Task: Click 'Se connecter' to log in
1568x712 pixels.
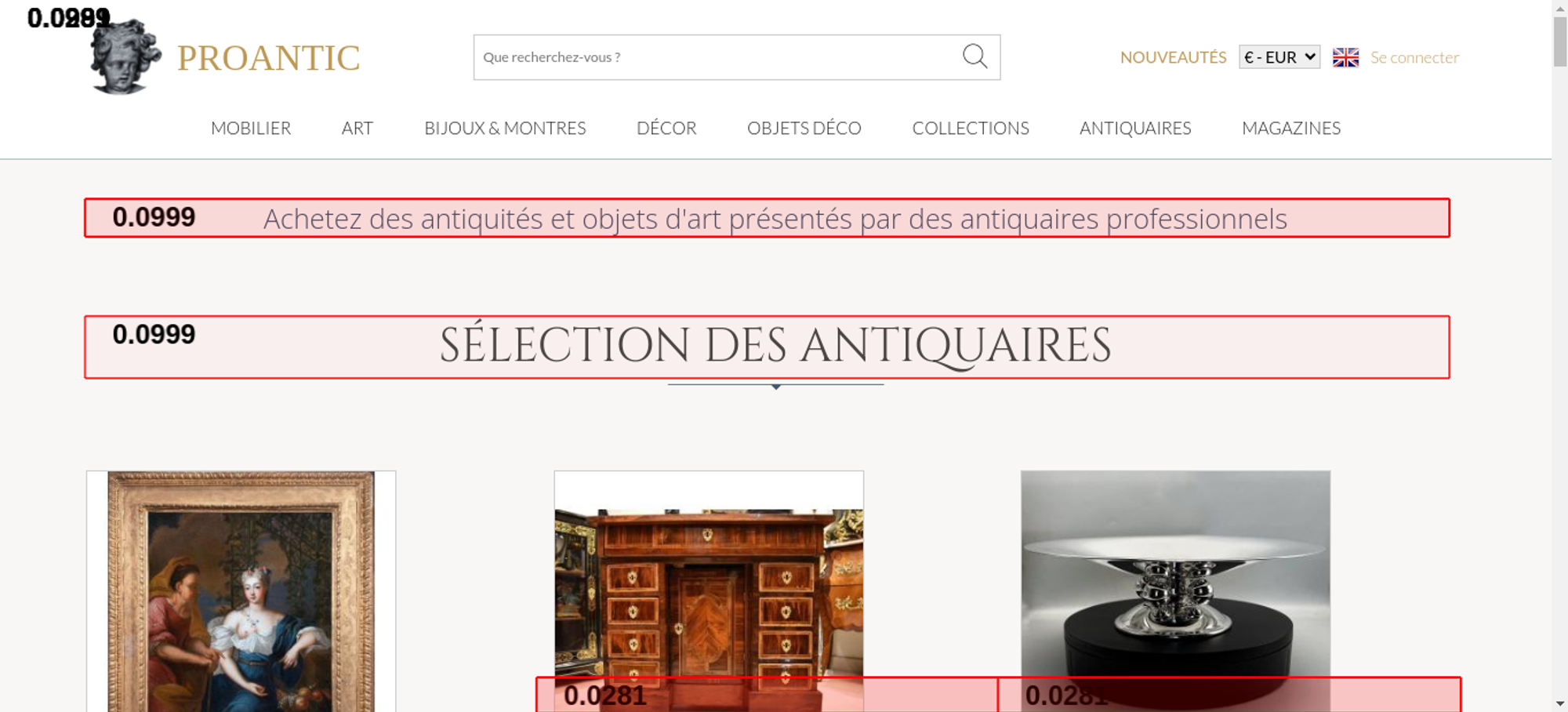Action: (x=1414, y=57)
